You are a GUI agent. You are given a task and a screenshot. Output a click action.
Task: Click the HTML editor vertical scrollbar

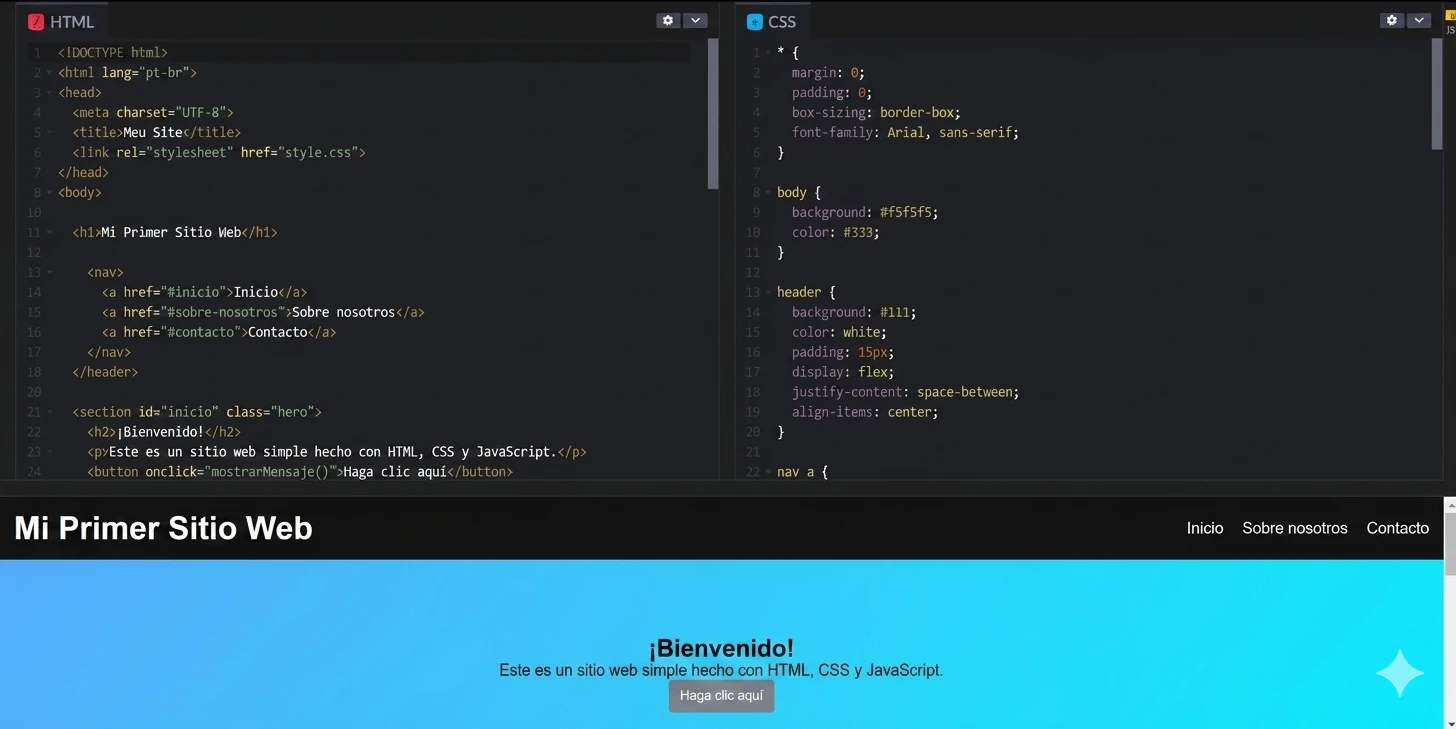click(x=713, y=114)
